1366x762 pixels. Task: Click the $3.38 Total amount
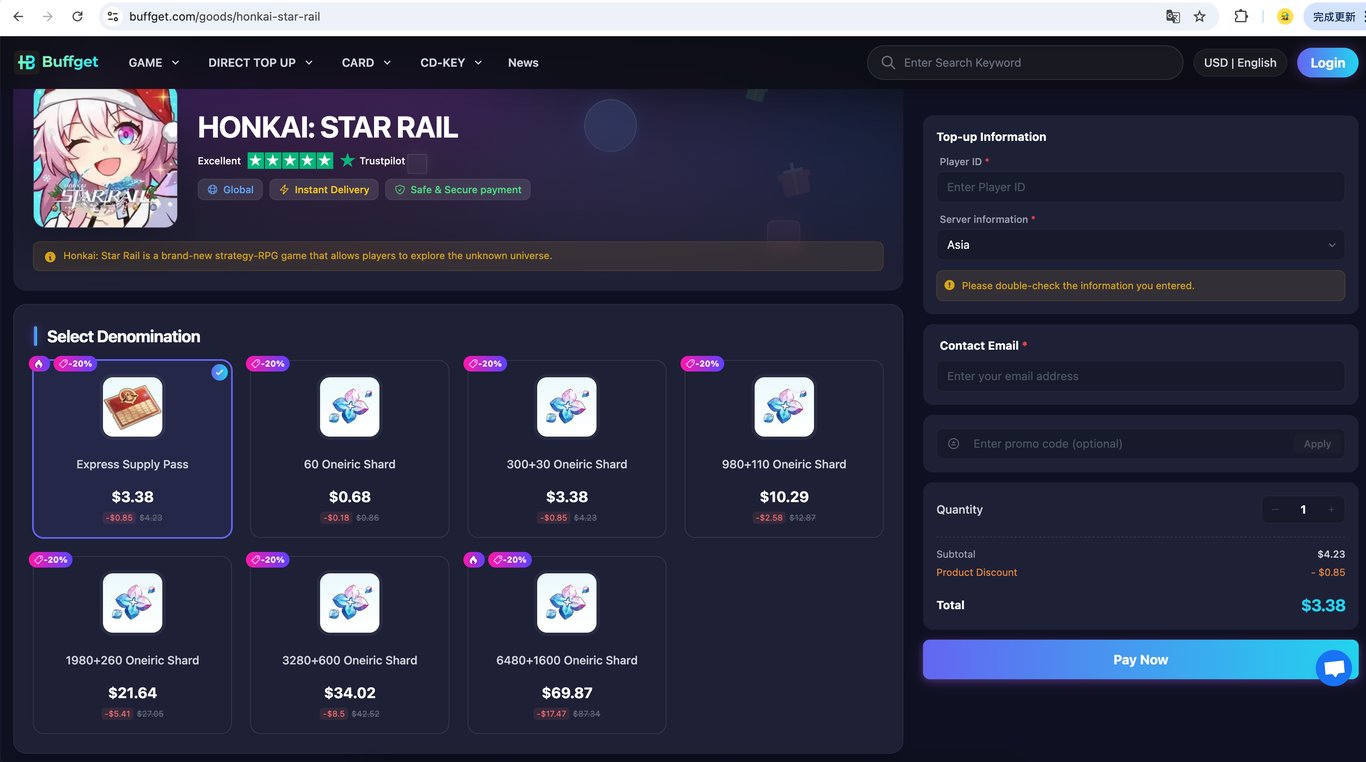coord(1323,605)
